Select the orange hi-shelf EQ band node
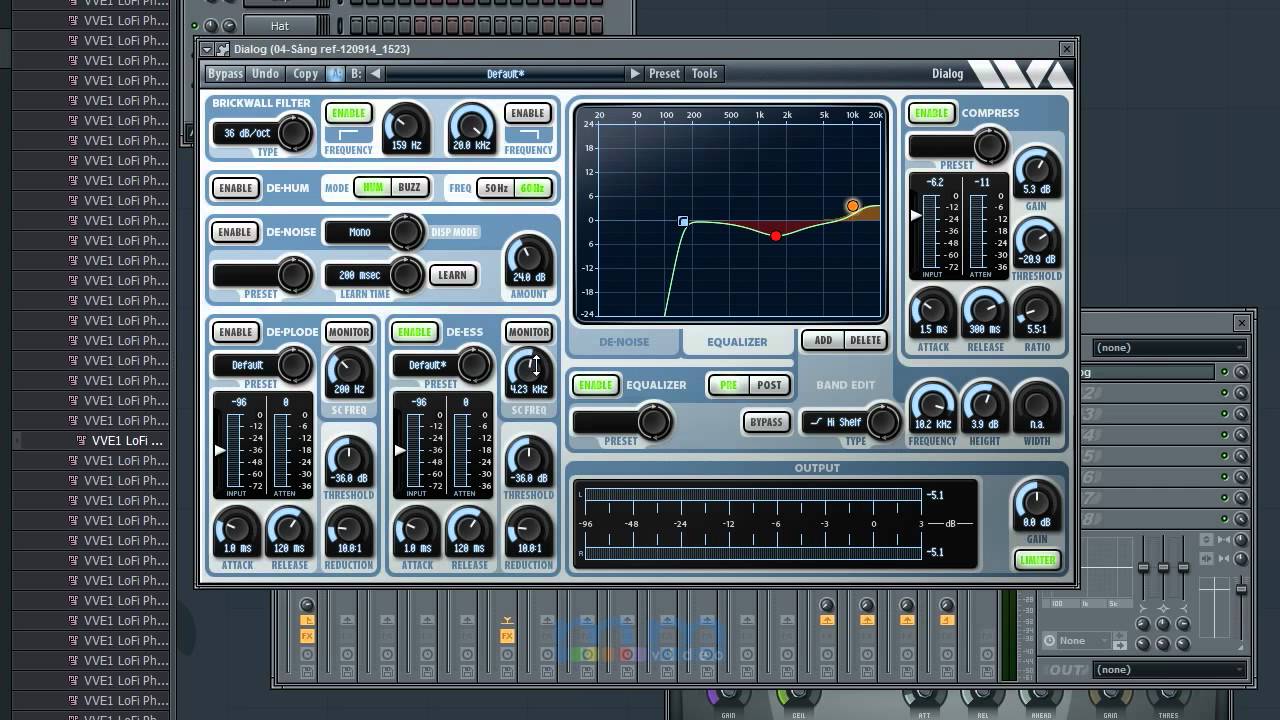 pyautogui.click(x=853, y=206)
